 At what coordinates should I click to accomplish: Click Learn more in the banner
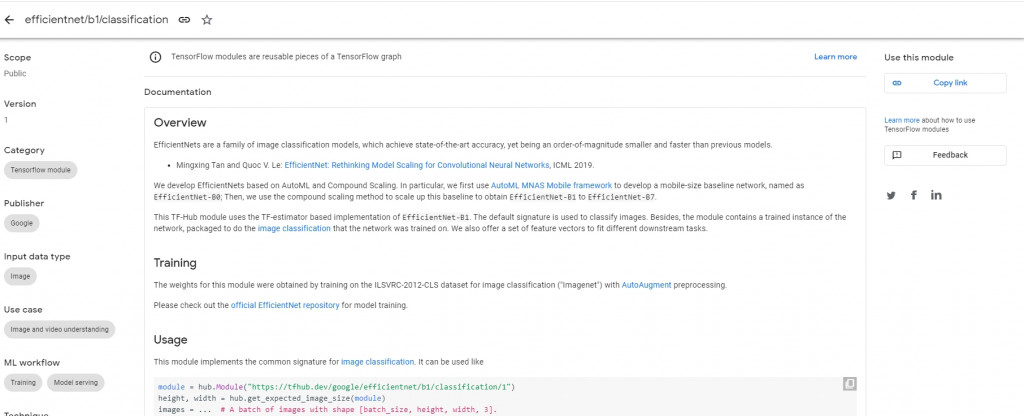coord(835,57)
